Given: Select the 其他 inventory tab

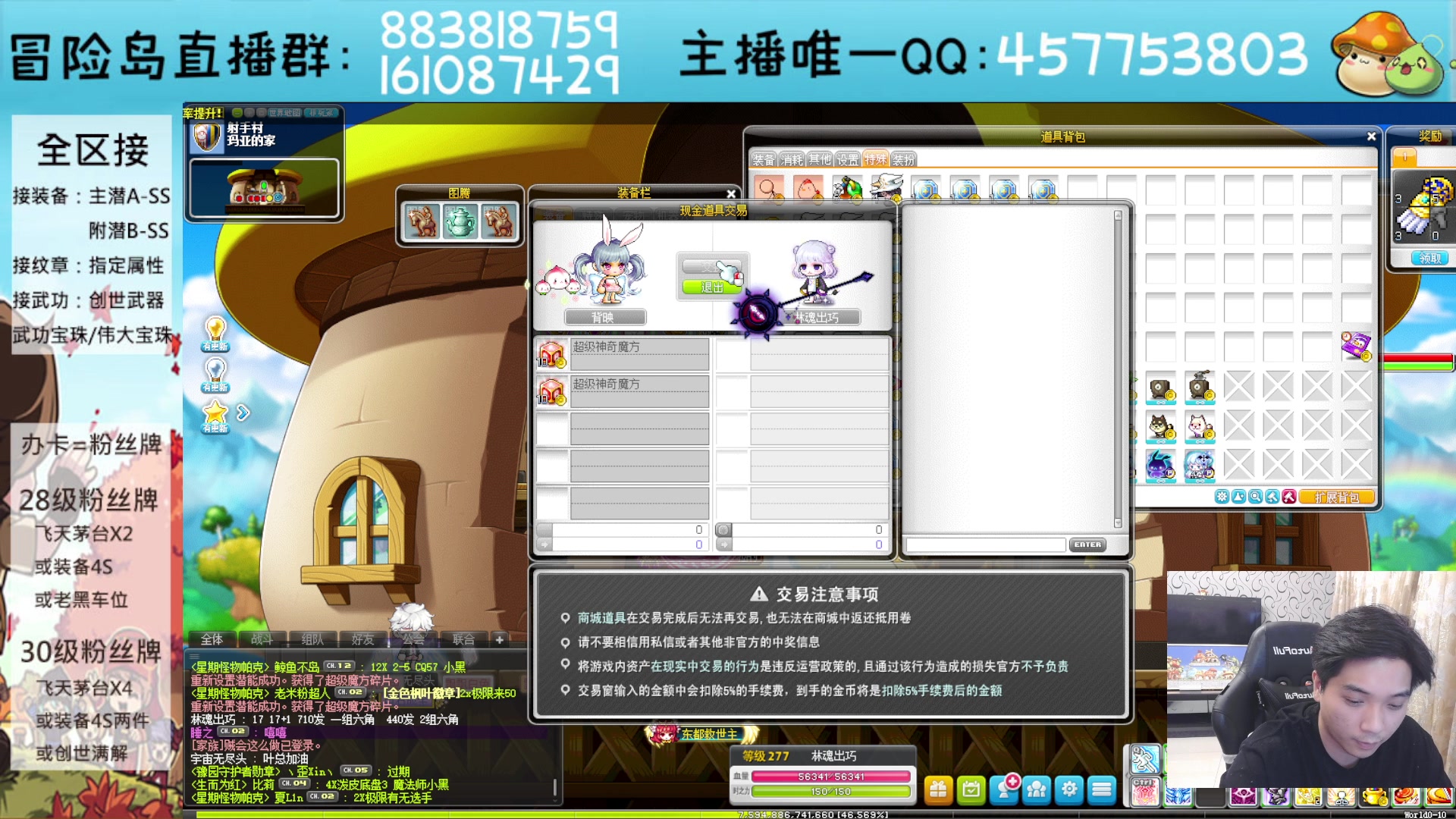Looking at the screenshot, I should [820, 159].
